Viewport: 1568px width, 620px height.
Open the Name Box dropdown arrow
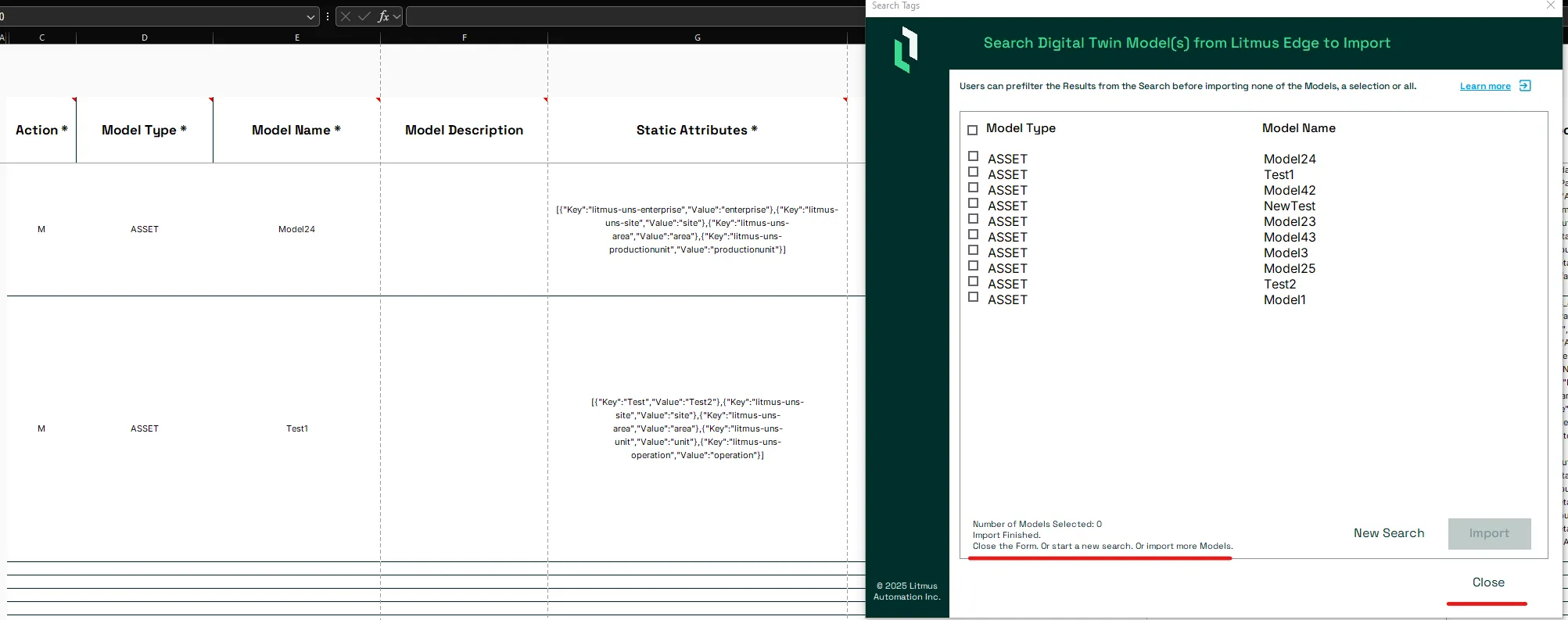[x=311, y=17]
